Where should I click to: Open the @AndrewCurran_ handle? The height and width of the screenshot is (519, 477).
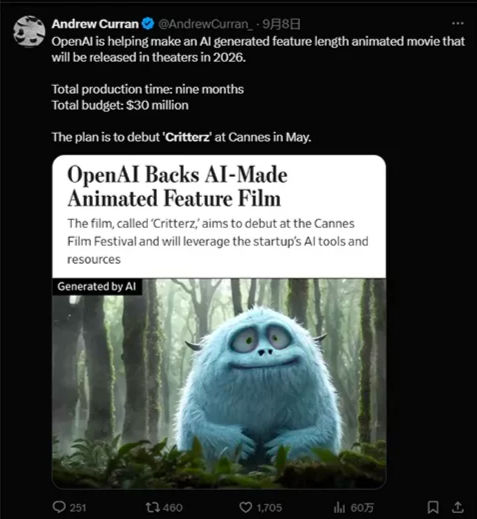205,24
